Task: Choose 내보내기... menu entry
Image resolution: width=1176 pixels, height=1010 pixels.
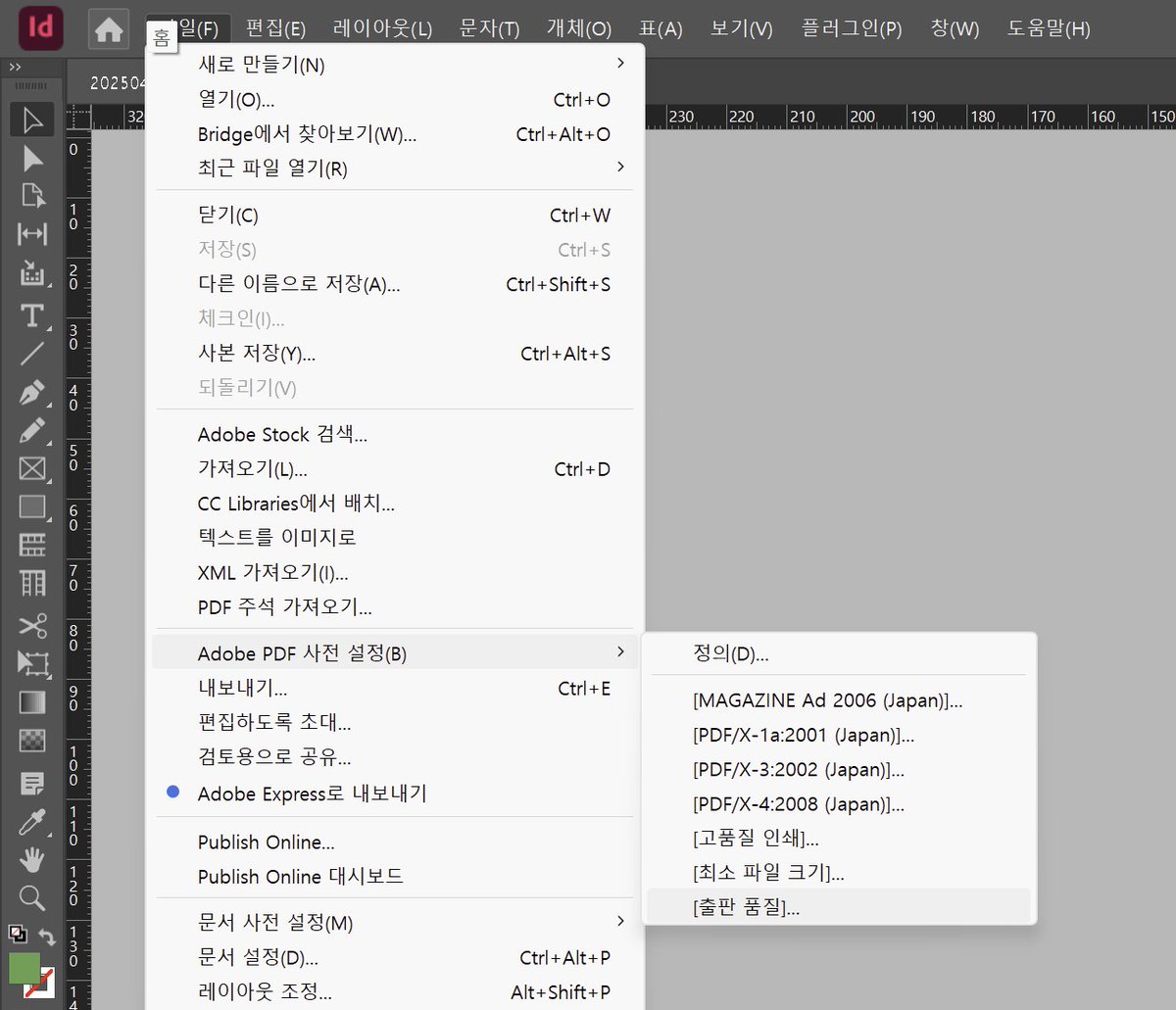Action: [x=395, y=689]
